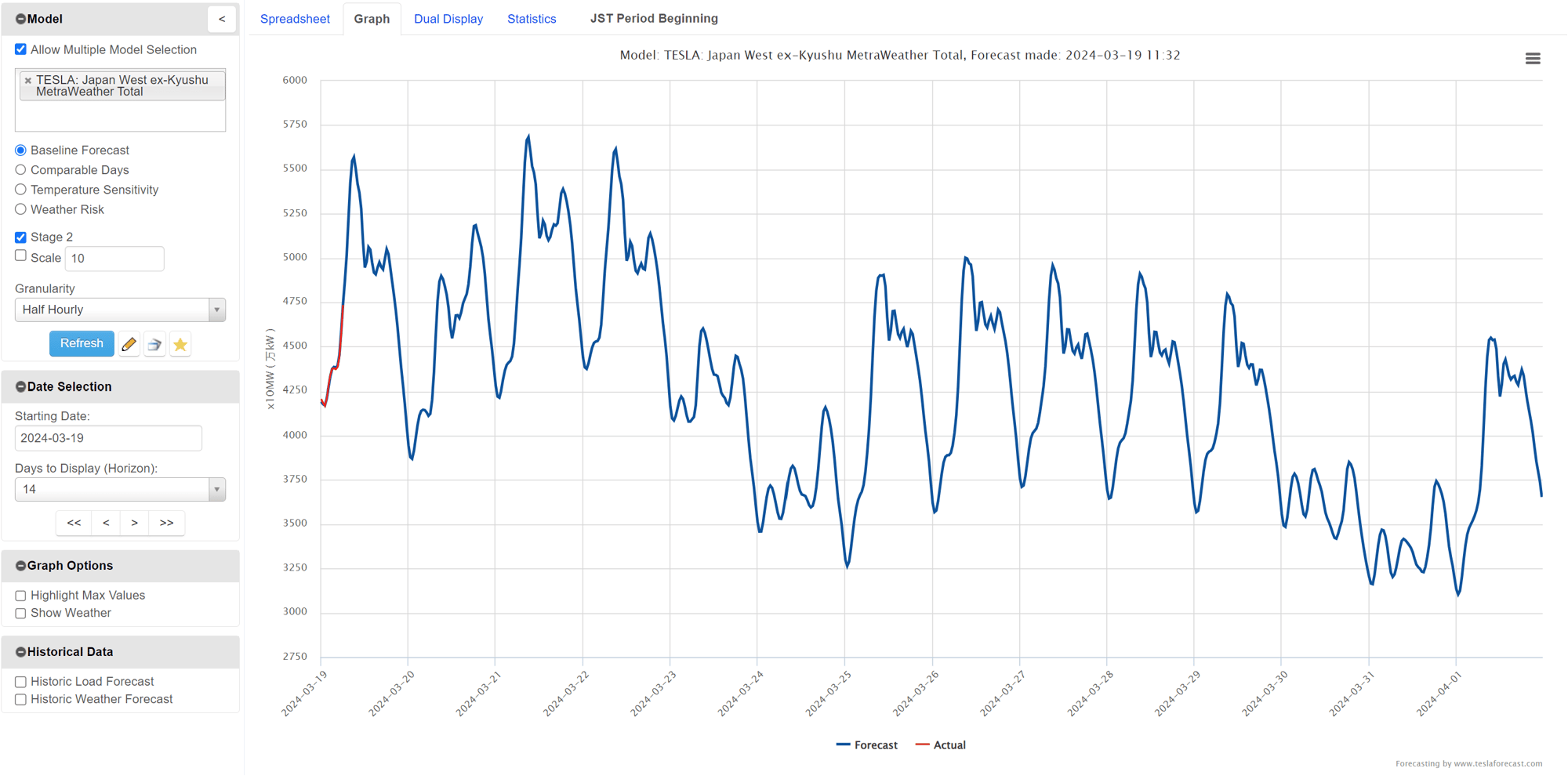Uncheck the Stage 2 checkbox
1568x779 pixels.
(20, 237)
